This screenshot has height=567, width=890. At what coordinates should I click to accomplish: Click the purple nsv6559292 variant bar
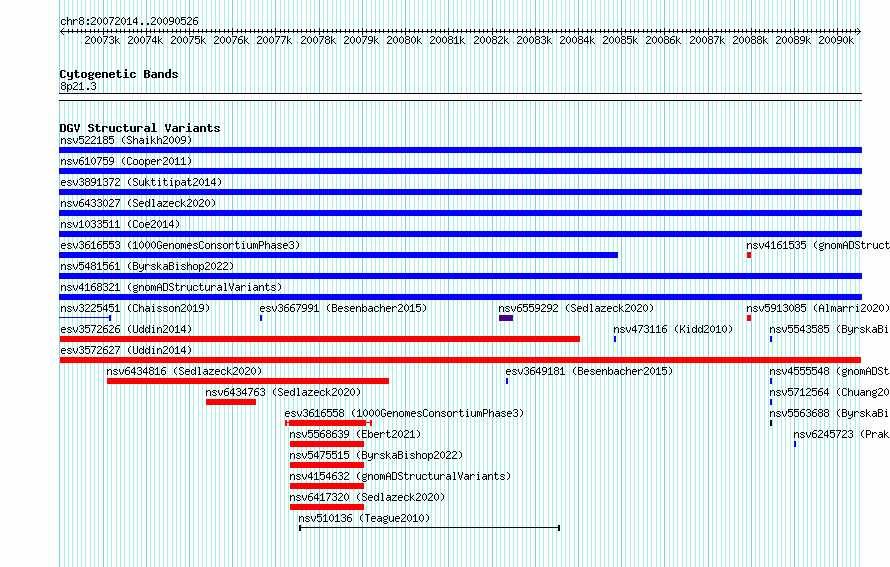[506, 318]
